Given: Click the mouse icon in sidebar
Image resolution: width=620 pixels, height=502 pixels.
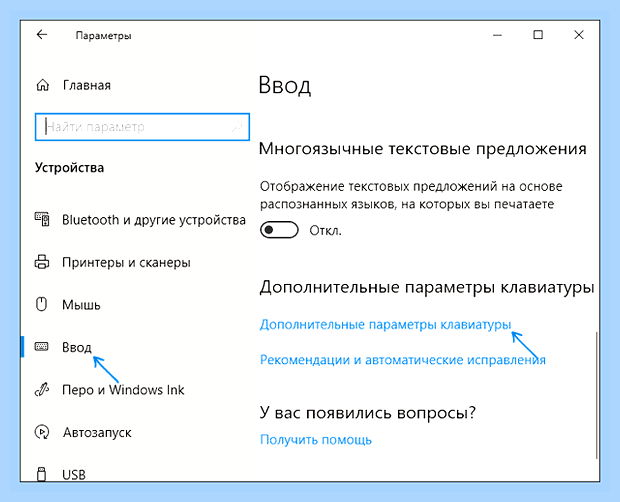Looking at the screenshot, I should [x=42, y=304].
